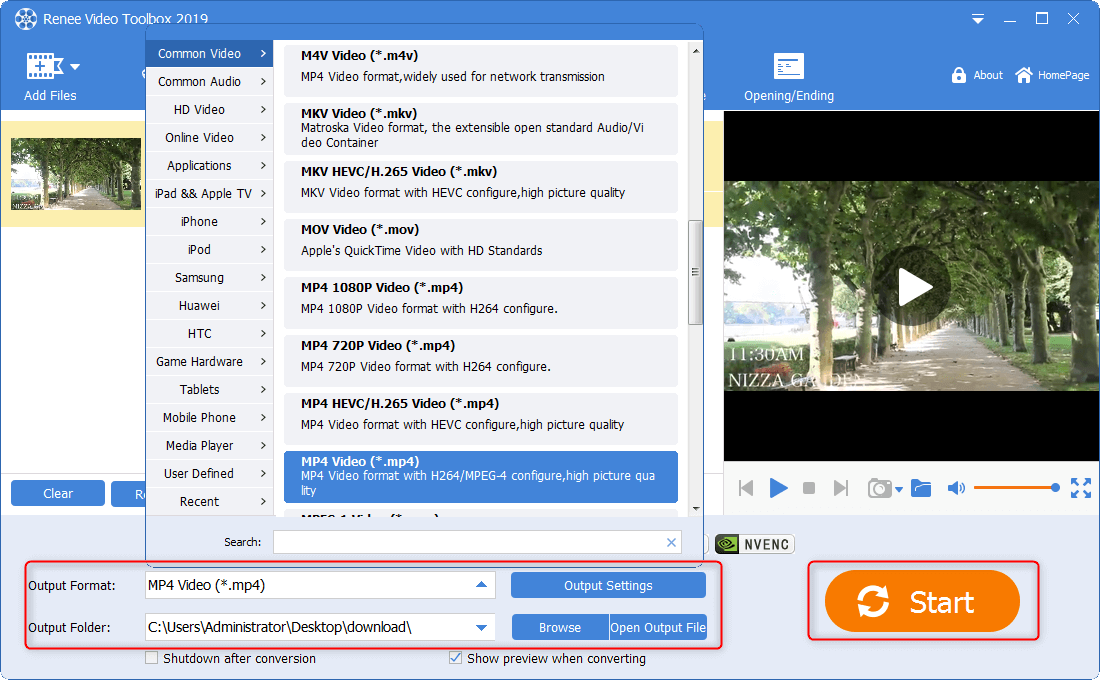Open the User Defined category

click(209, 474)
